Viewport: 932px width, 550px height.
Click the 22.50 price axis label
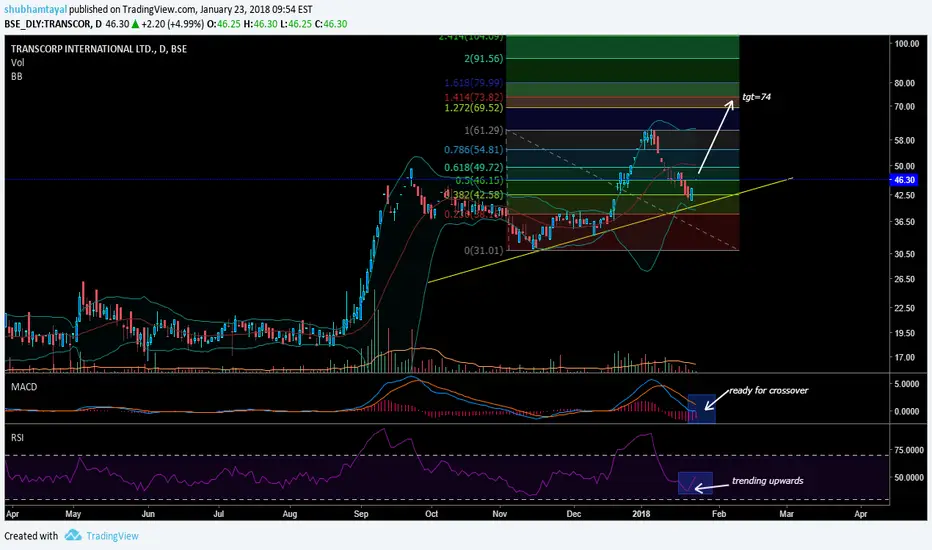(x=906, y=308)
